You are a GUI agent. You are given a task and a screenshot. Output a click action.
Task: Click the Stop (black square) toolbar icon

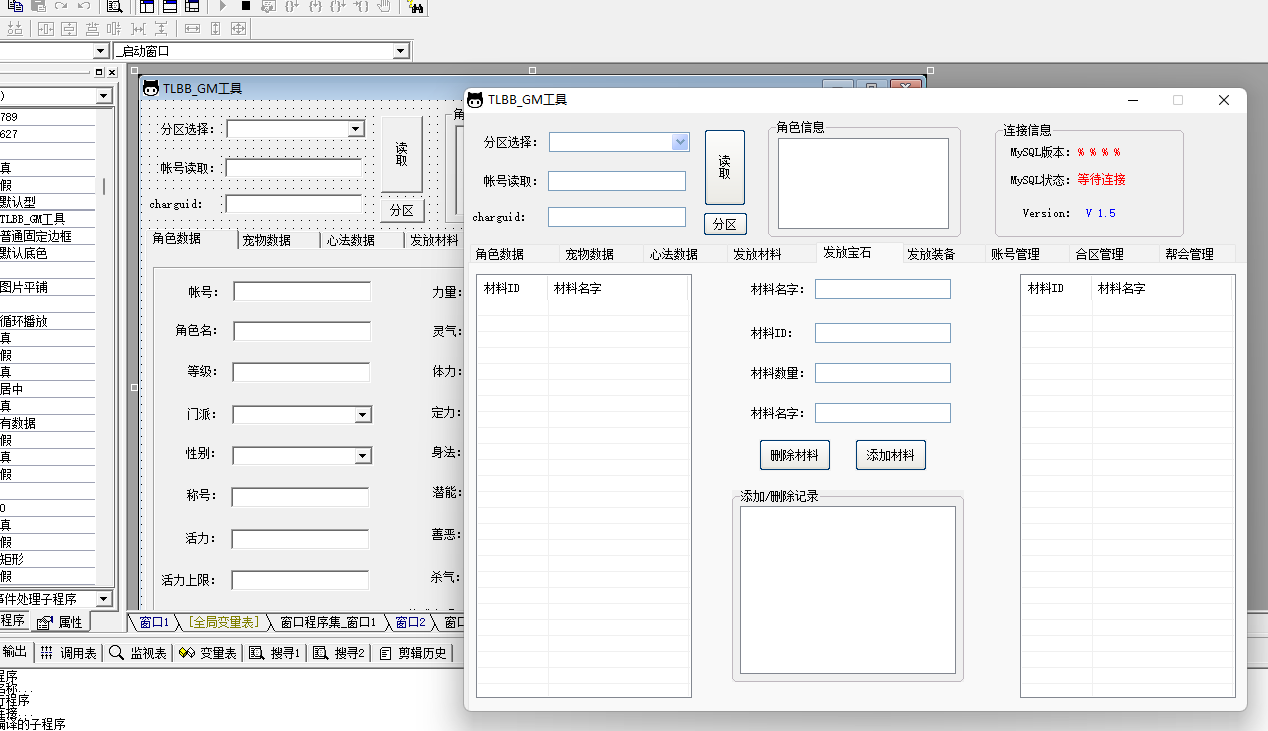click(x=245, y=6)
